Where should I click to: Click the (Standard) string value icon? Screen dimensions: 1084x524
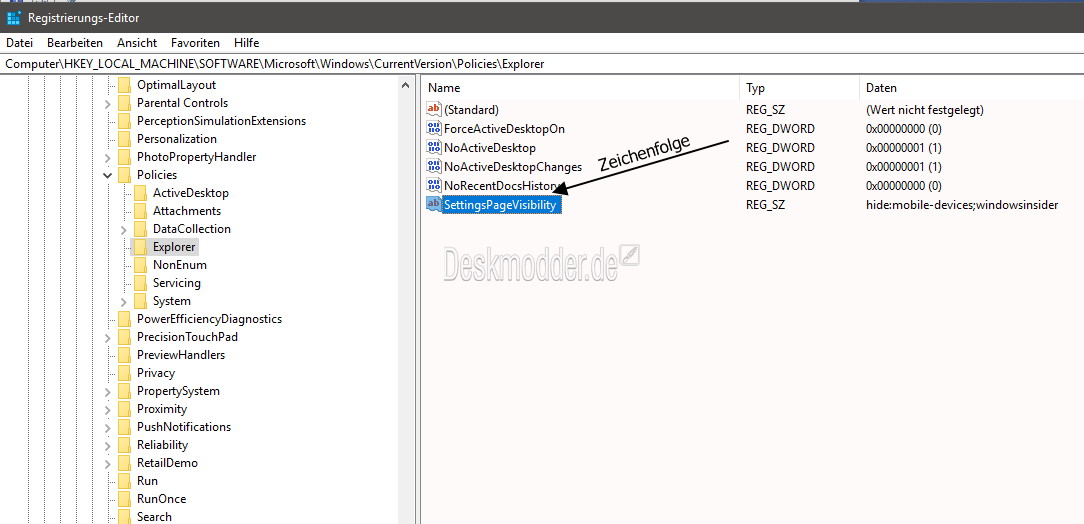(433, 109)
